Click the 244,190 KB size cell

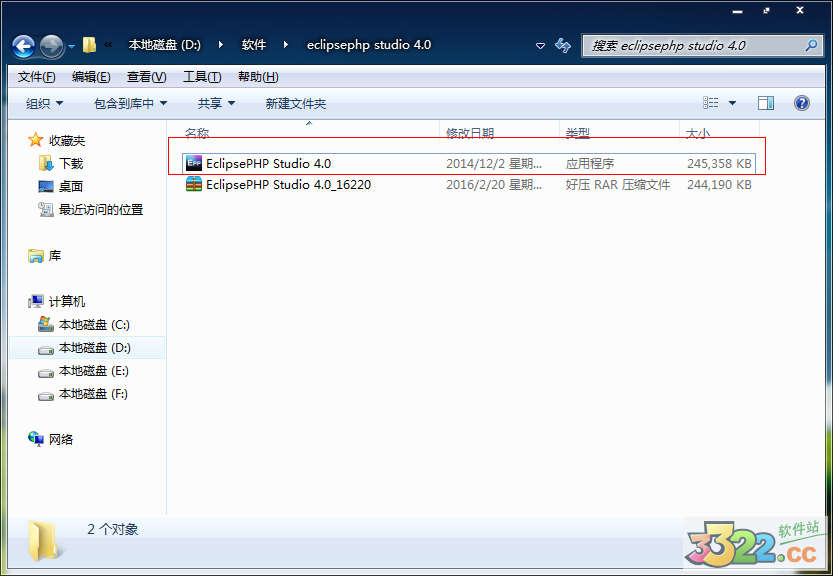pos(719,185)
